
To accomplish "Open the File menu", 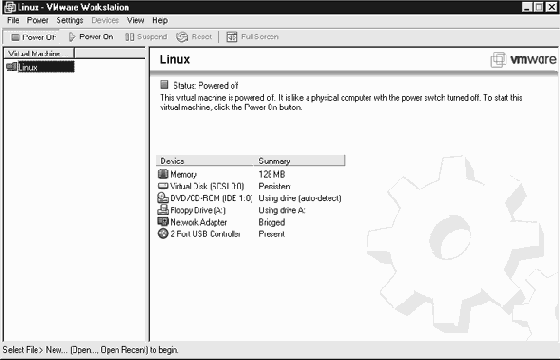I will pos(13,20).
